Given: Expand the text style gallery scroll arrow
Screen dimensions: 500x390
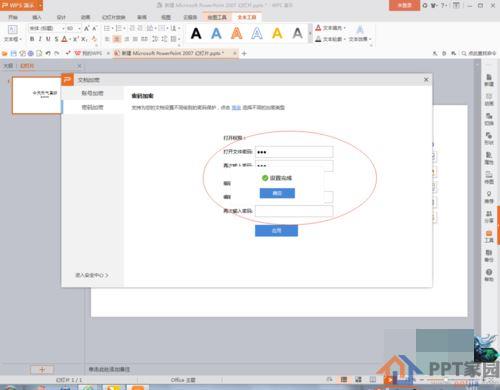Looking at the screenshot, I should (x=310, y=33).
